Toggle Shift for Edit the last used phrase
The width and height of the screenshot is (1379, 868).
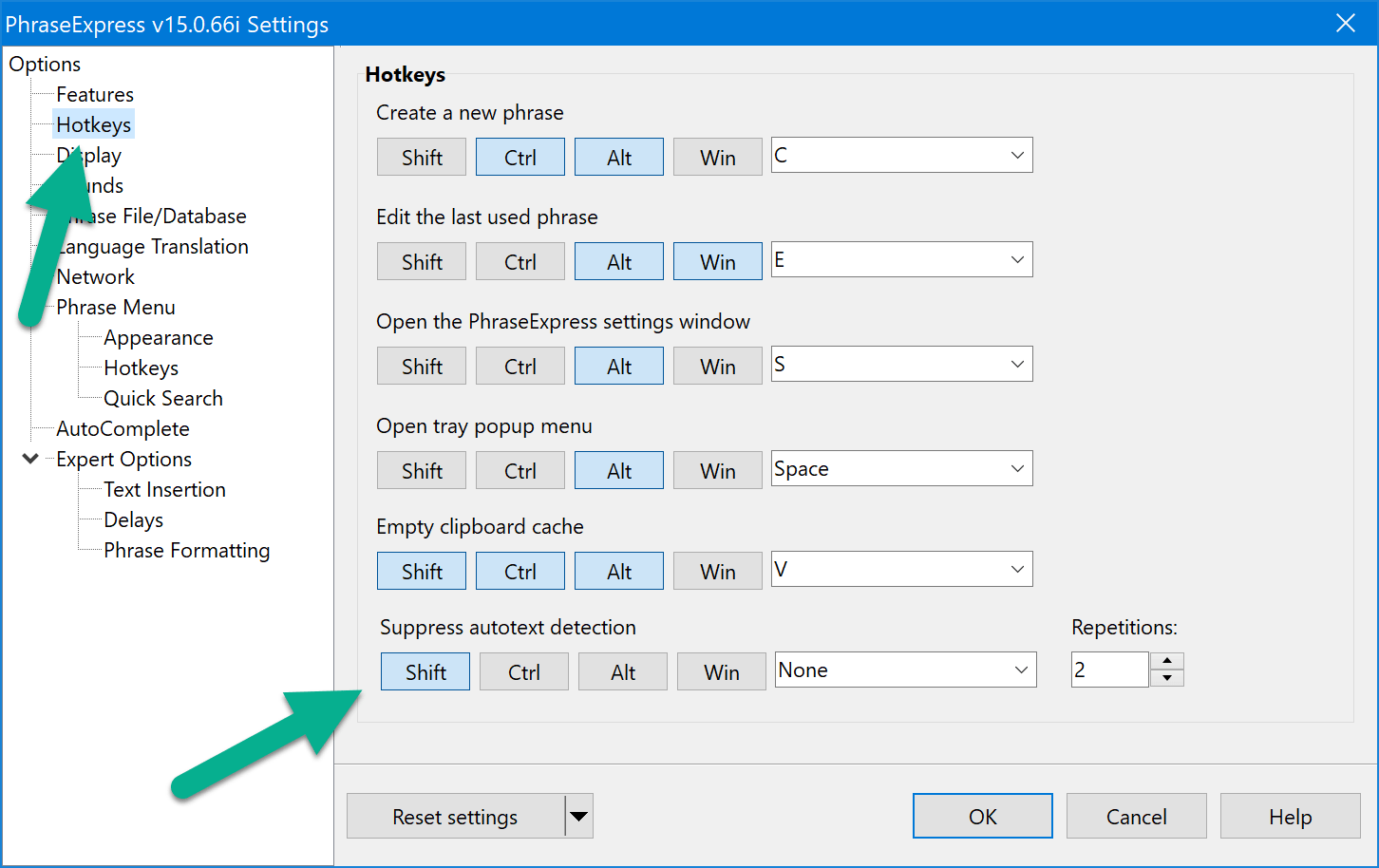click(422, 262)
